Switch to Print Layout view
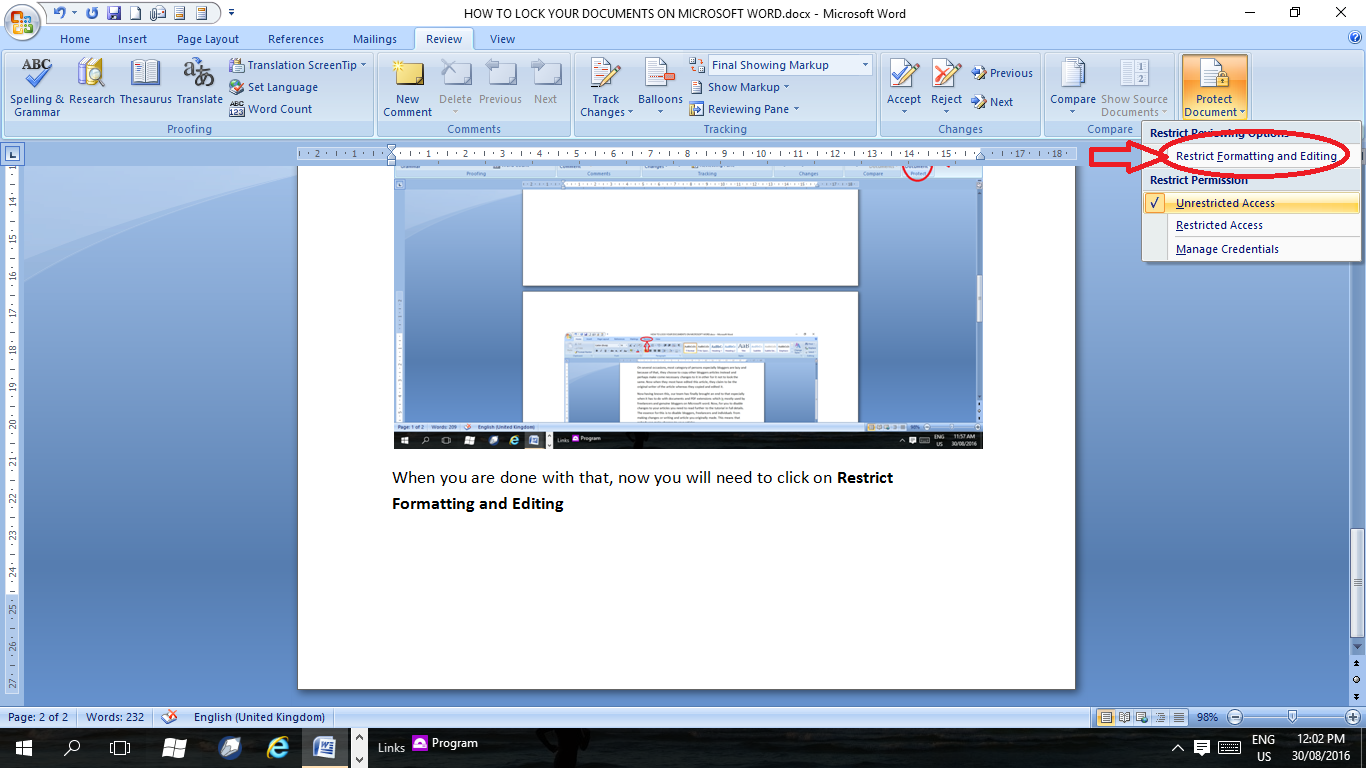Image resolution: width=1366 pixels, height=768 pixels. coord(1106,717)
